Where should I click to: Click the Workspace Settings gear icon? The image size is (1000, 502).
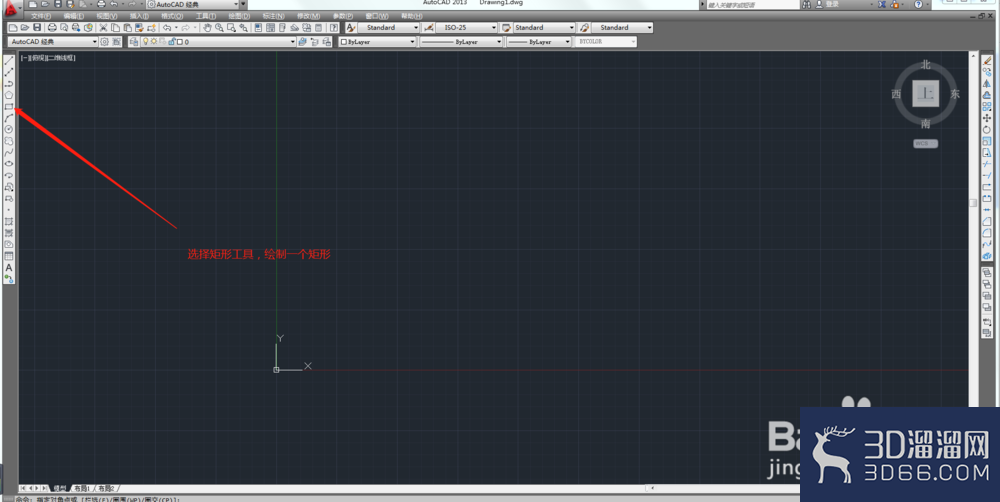click(x=105, y=41)
